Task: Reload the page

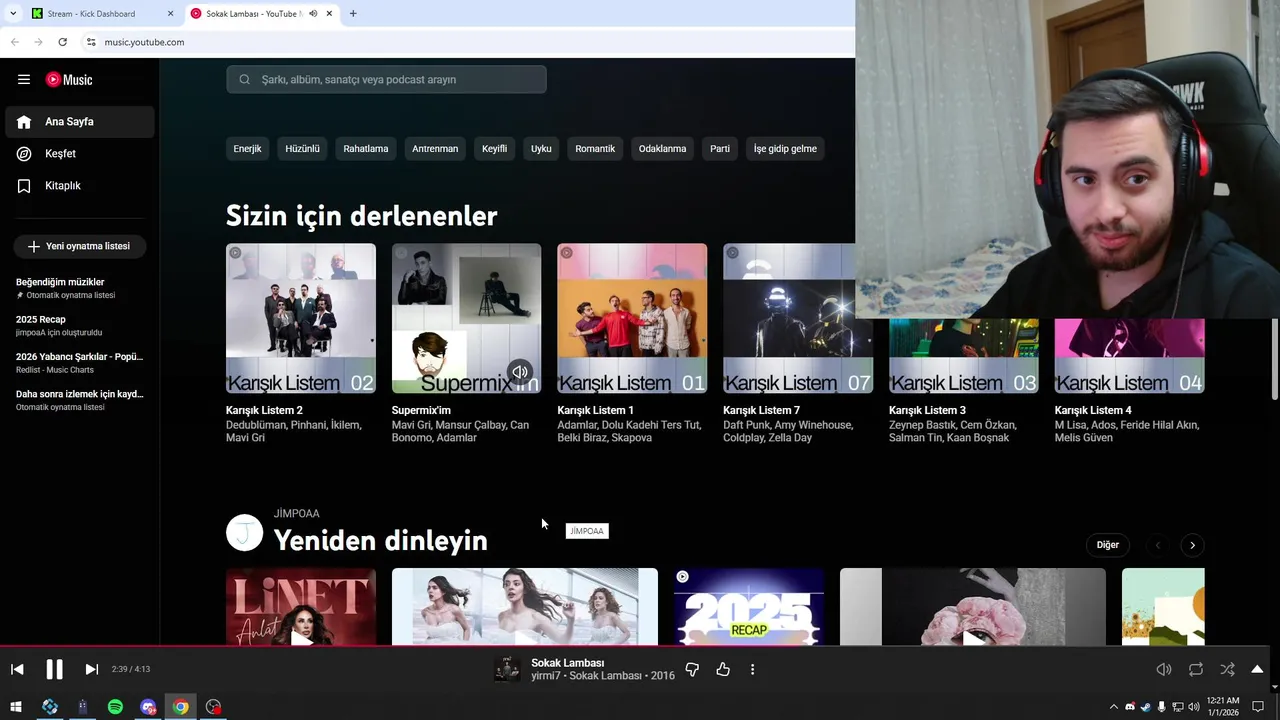Action: (x=62, y=42)
